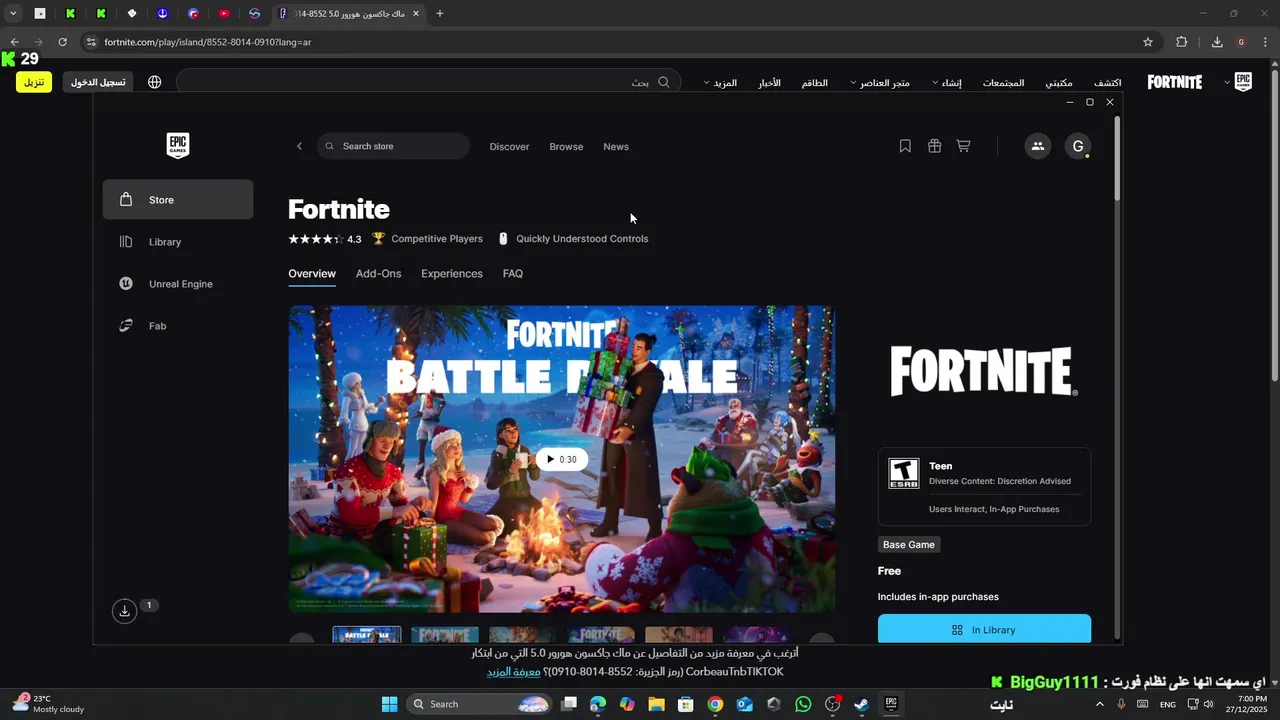Open downloads icon at sidebar bottom
Image resolution: width=1280 pixels, height=720 pixels.
(124, 611)
